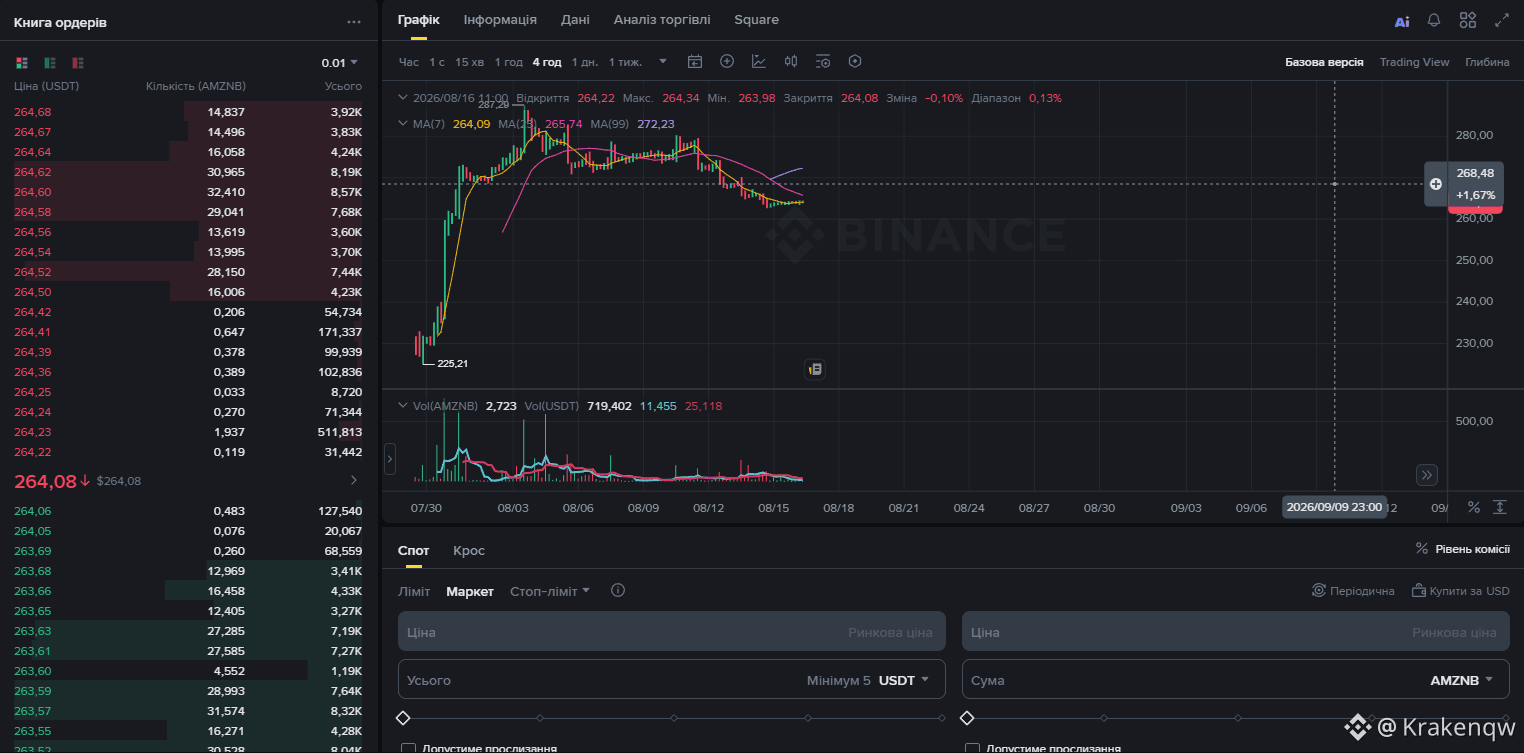Viewport: 1524px width, 753px height.
Task: Switch chart to Trading View mode
Action: [1414, 62]
